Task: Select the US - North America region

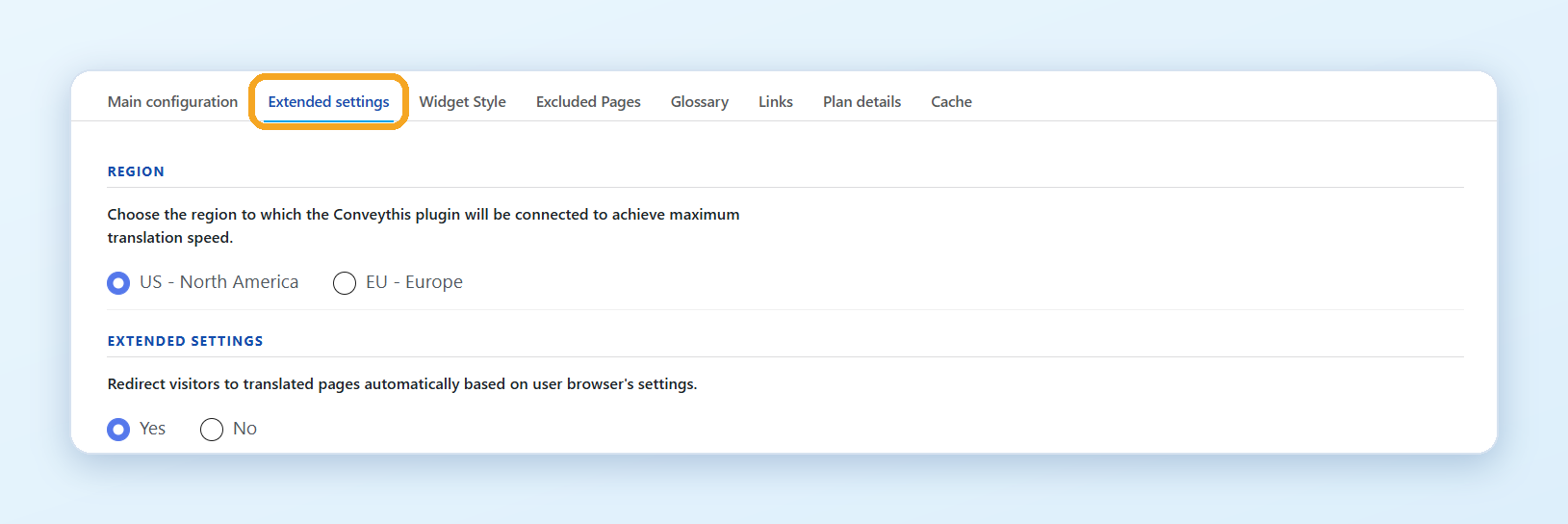Action: pyautogui.click(x=118, y=282)
